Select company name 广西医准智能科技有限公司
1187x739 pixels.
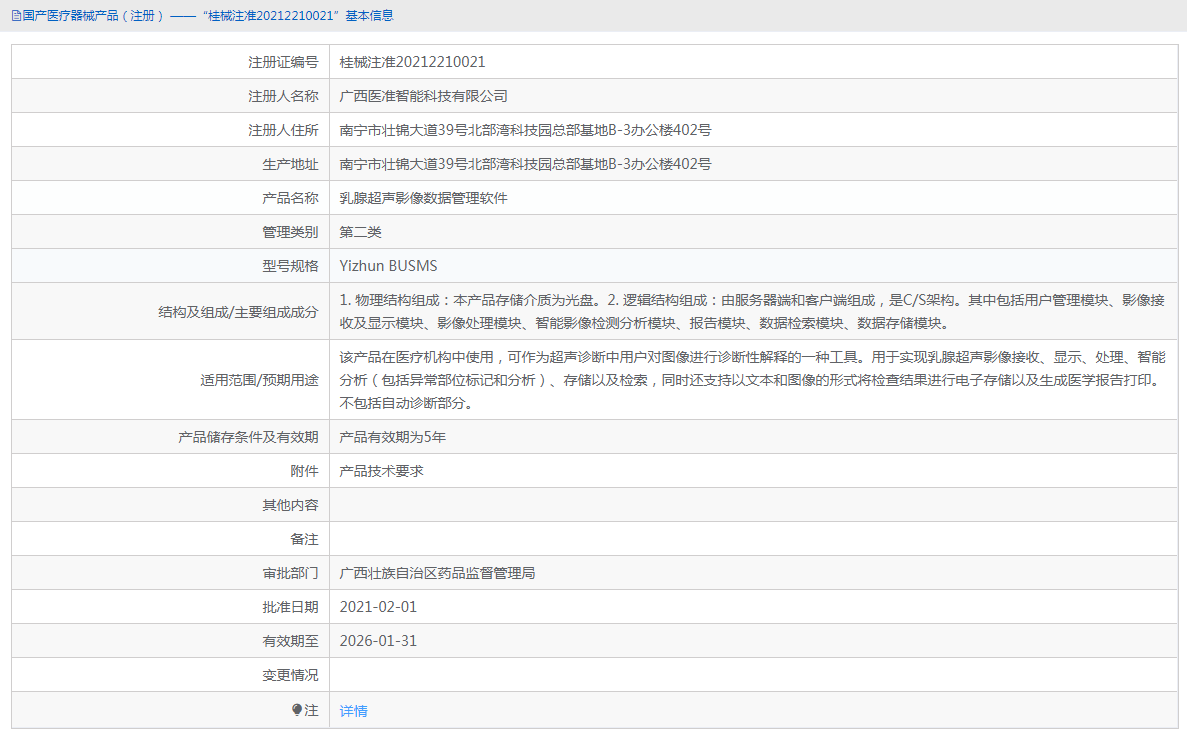click(423, 96)
